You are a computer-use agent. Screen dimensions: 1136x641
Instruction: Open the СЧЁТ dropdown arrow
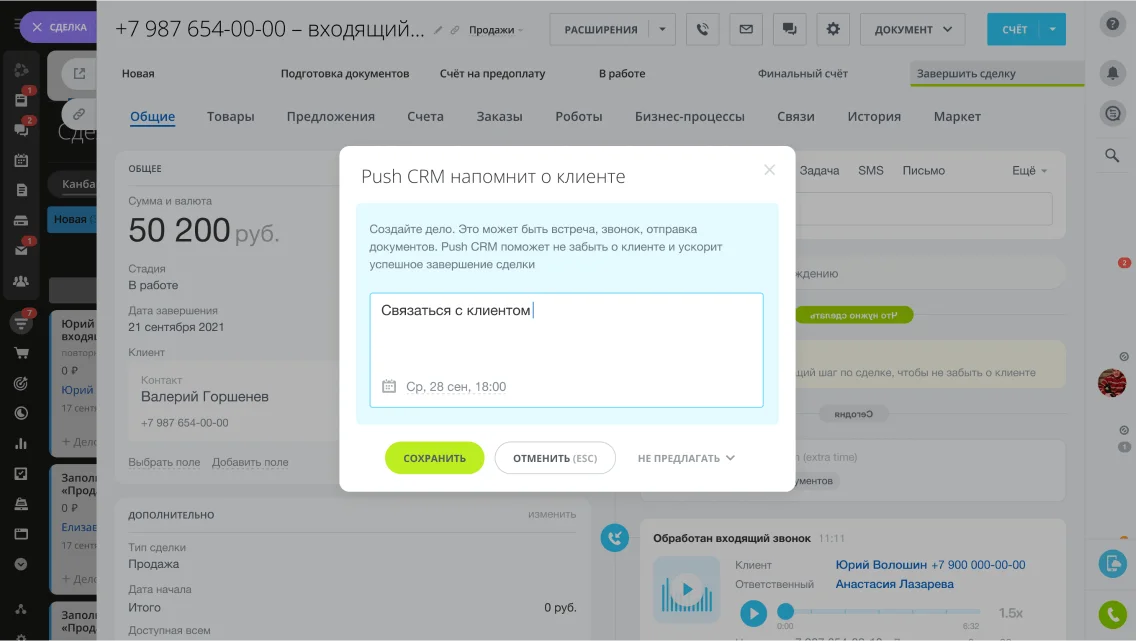coord(1053,29)
